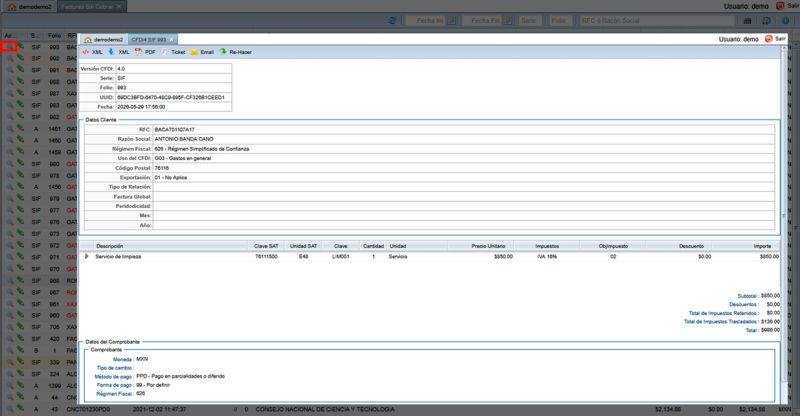Click the Importe column header
The height and width of the screenshot is (416, 800).
pyautogui.click(x=746, y=246)
